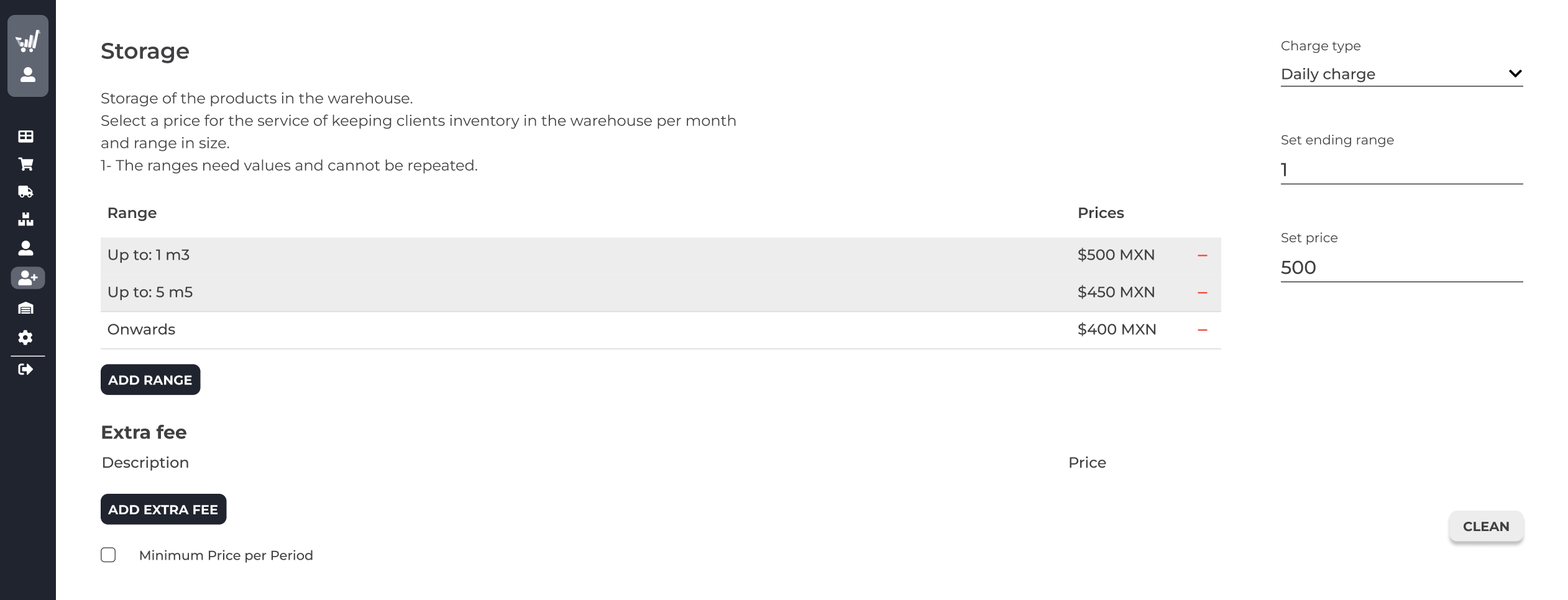Remove the $450 MXN range row

click(x=1202, y=293)
